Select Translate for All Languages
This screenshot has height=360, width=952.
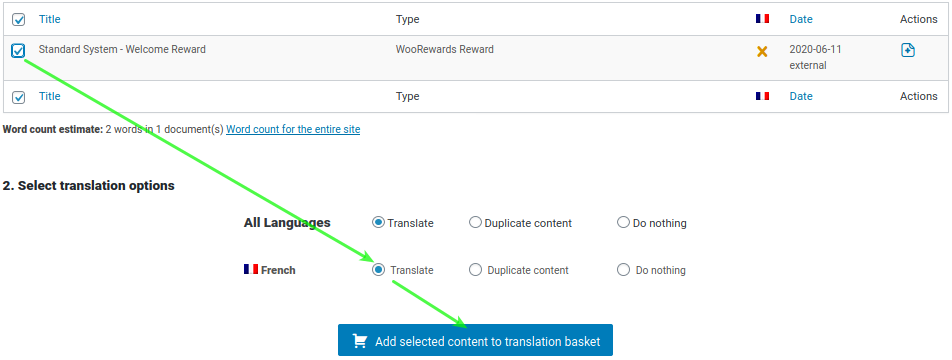click(x=378, y=222)
